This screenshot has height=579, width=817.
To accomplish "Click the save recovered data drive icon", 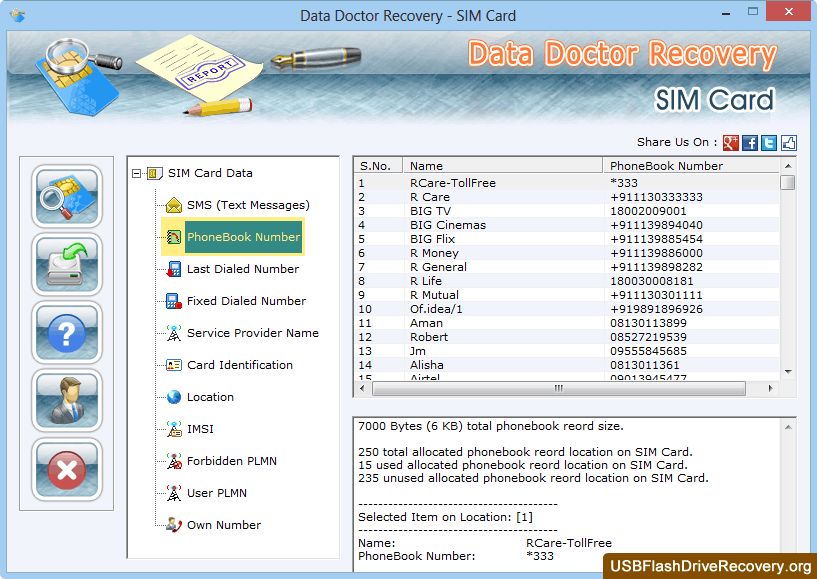I will coord(67,264).
